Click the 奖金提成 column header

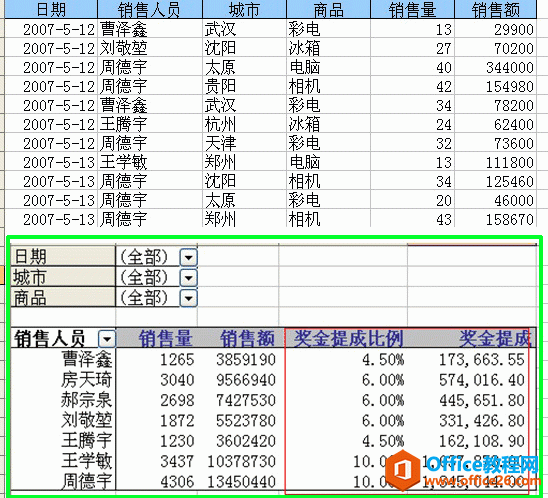coord(495,338)
